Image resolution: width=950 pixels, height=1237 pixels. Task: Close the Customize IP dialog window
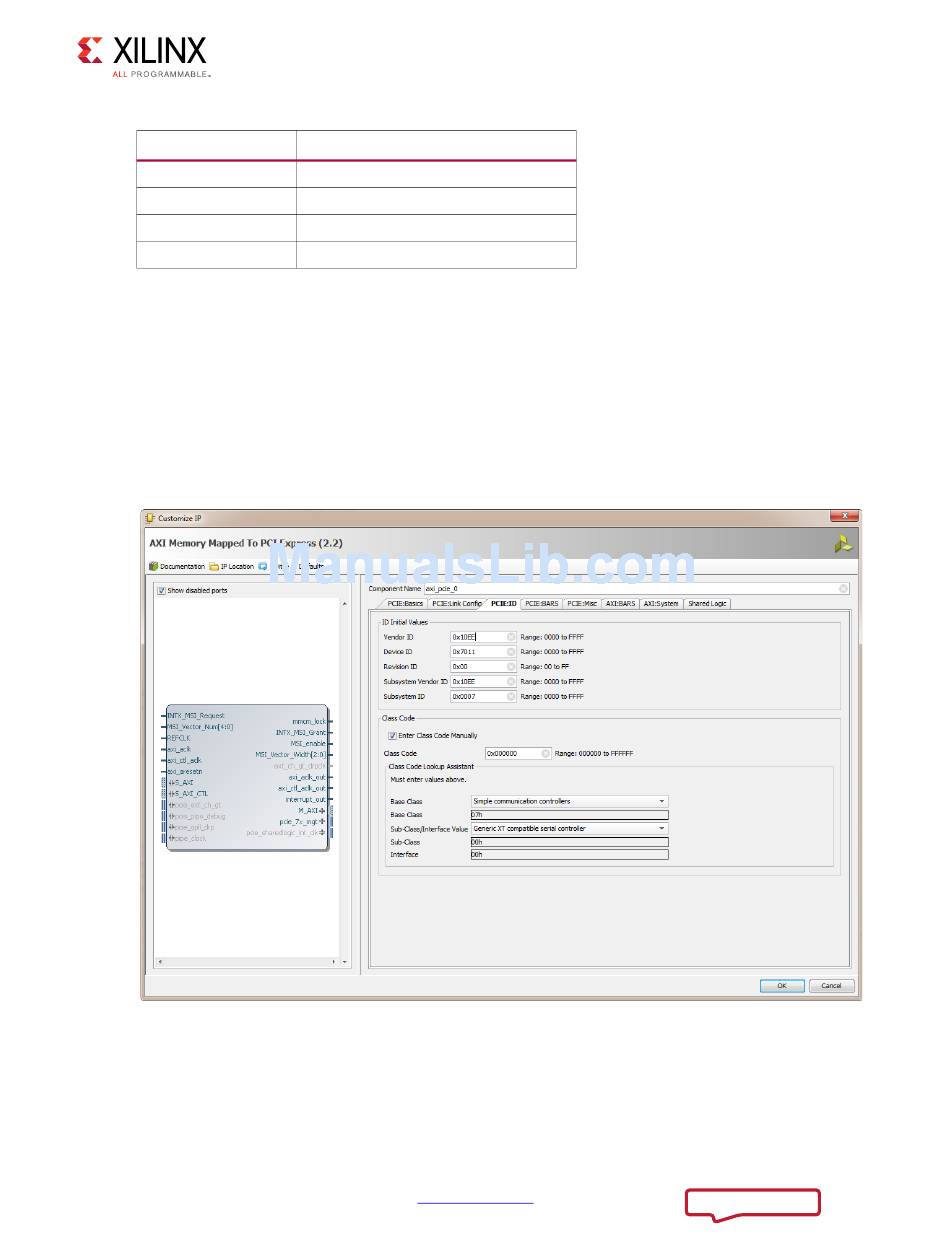click(x=845, y=517)
